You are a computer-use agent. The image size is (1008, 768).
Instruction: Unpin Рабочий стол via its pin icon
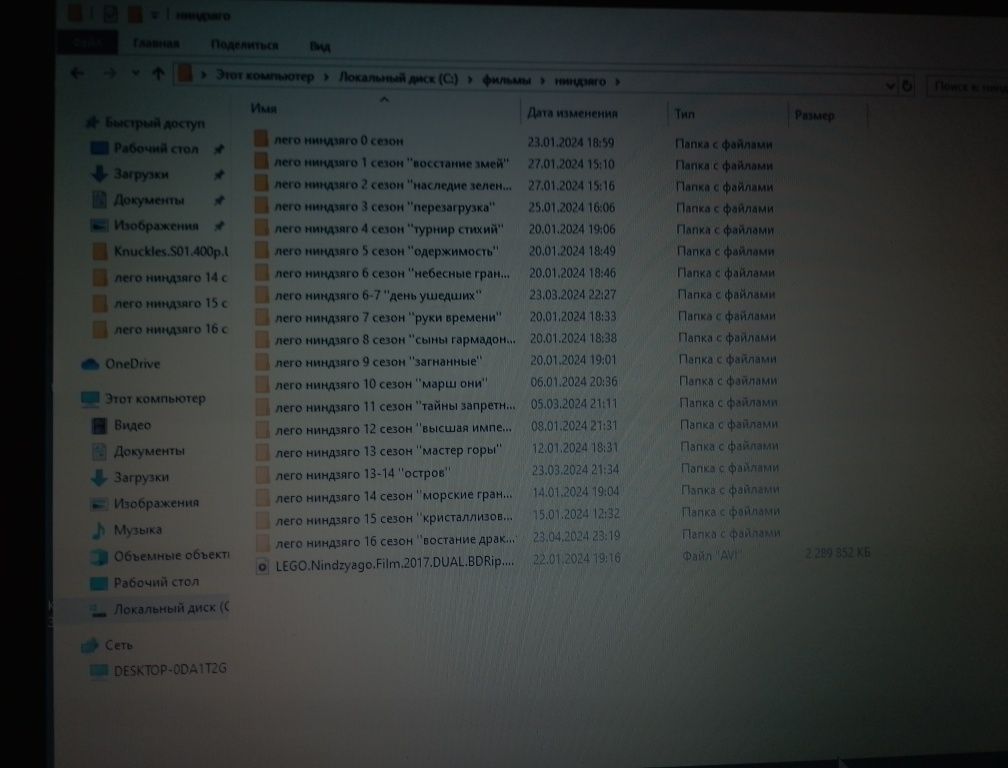(x=219, y=149)
